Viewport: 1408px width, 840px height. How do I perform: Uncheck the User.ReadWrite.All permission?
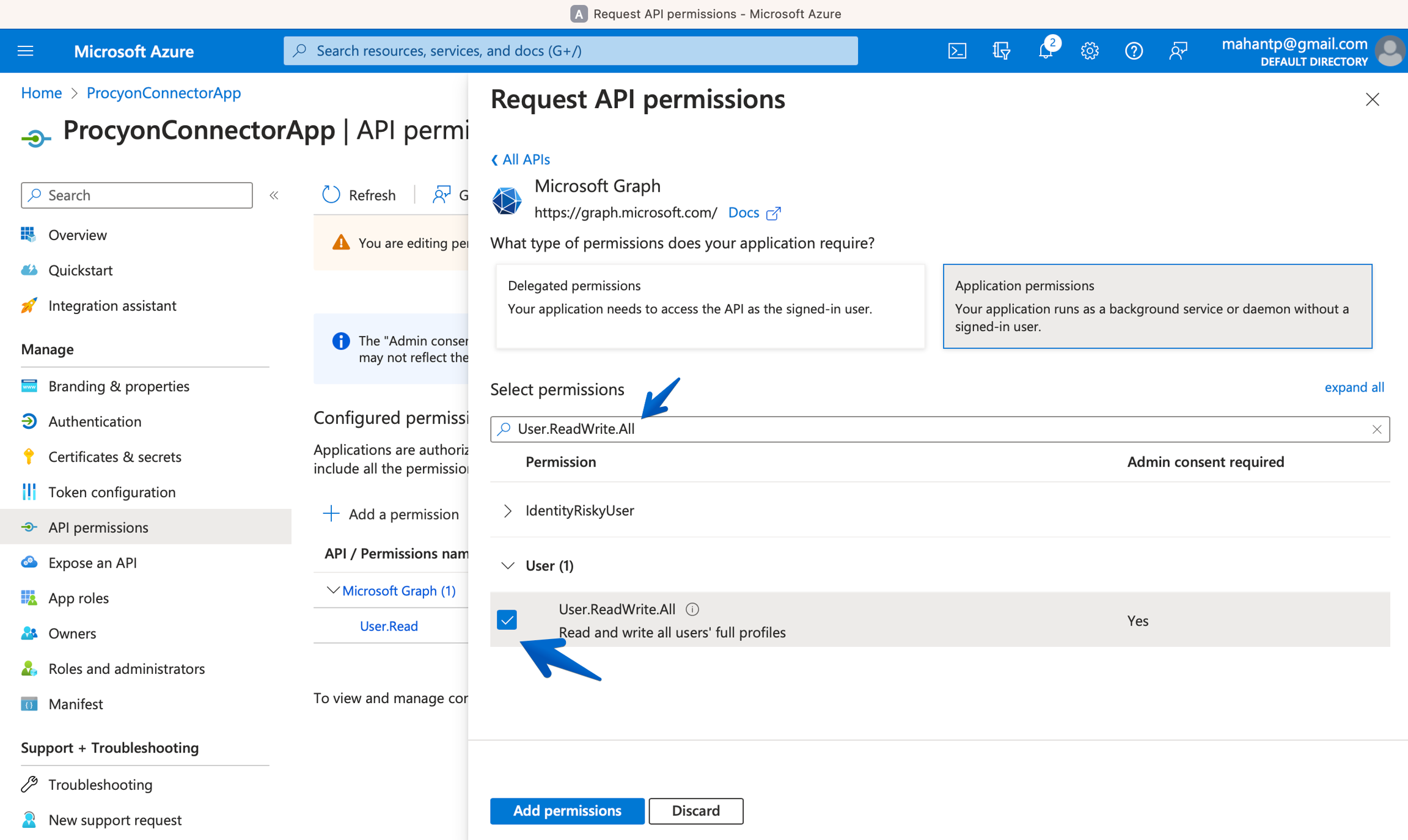click(507, 619)
